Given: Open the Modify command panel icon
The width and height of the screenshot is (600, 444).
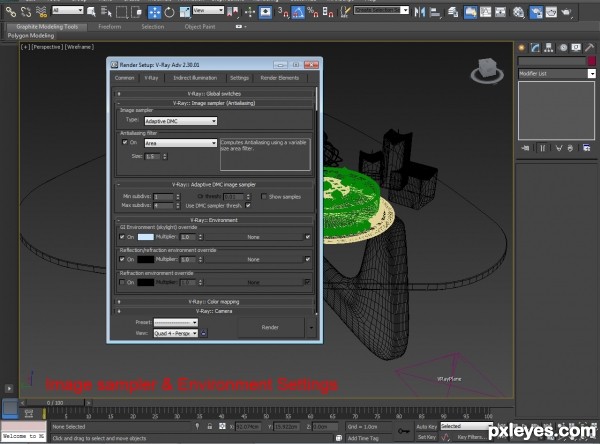Looking at the screenshot, I should tap(535, 48).
